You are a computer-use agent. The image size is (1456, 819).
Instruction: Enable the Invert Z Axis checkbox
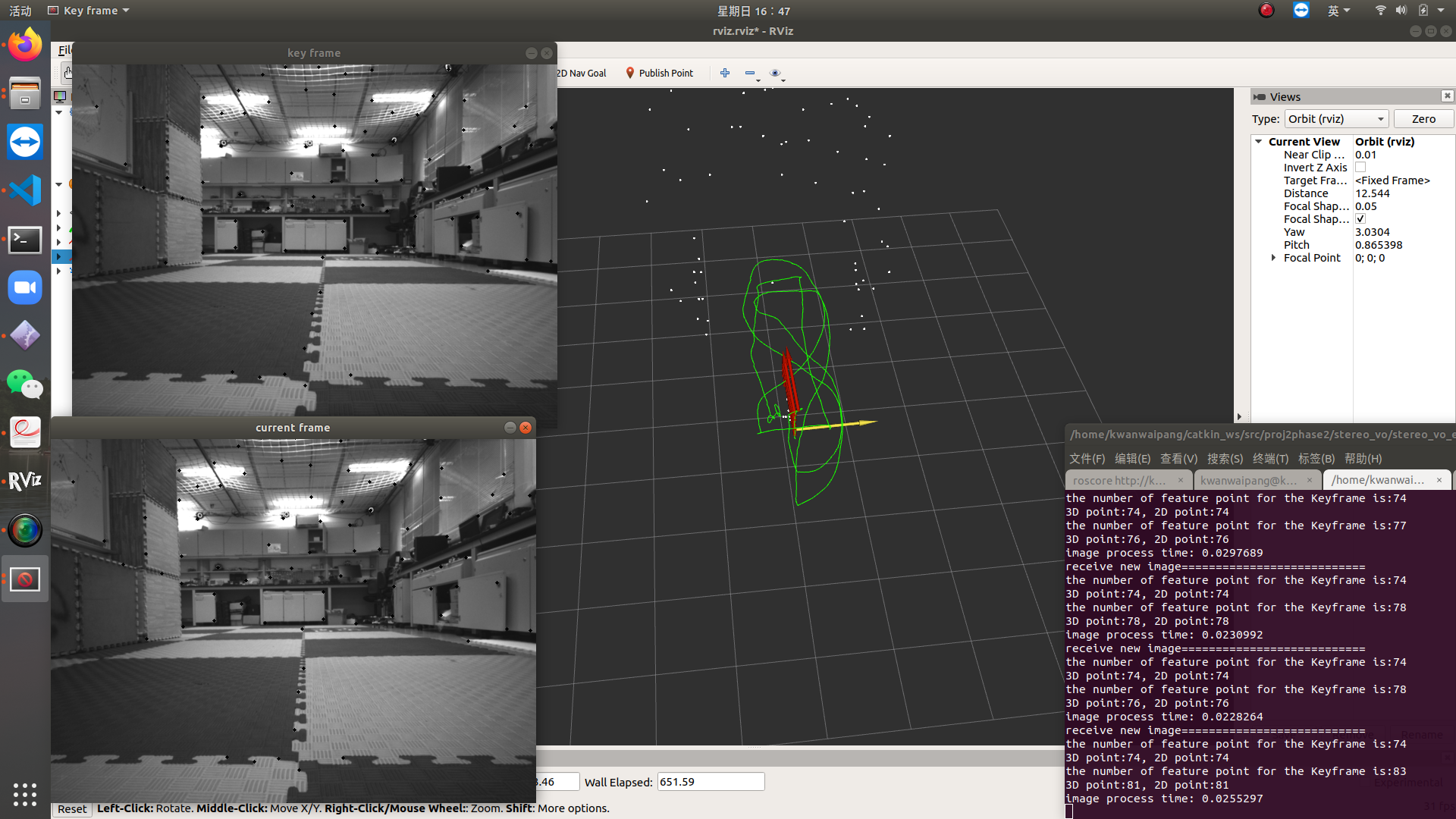[1360, 167]
